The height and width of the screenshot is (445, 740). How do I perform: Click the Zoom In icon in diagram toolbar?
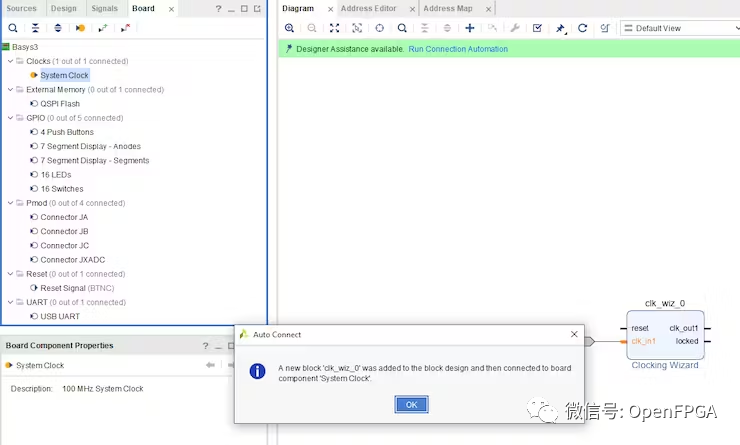[x=290, y=28]
